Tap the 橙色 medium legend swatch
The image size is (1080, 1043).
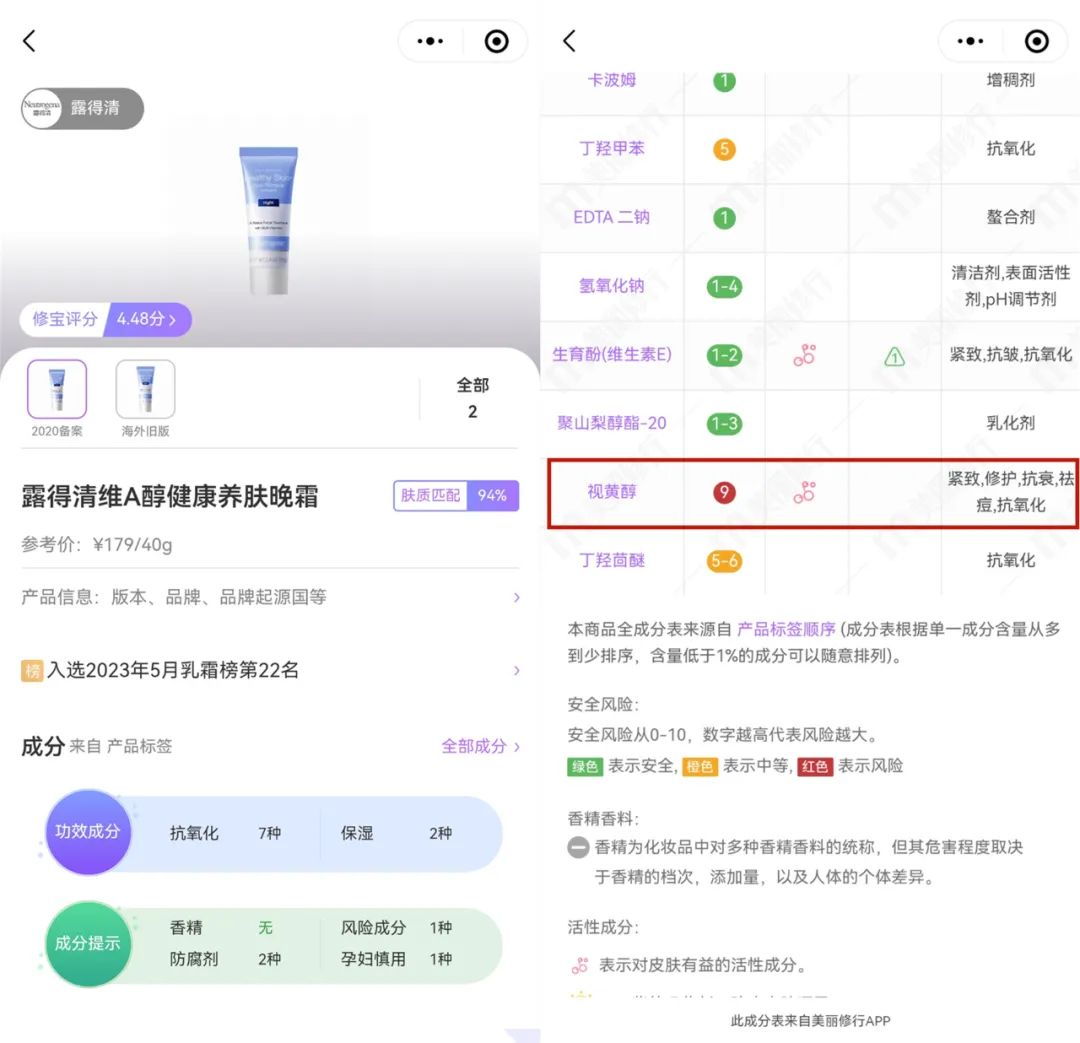(700, 766)
